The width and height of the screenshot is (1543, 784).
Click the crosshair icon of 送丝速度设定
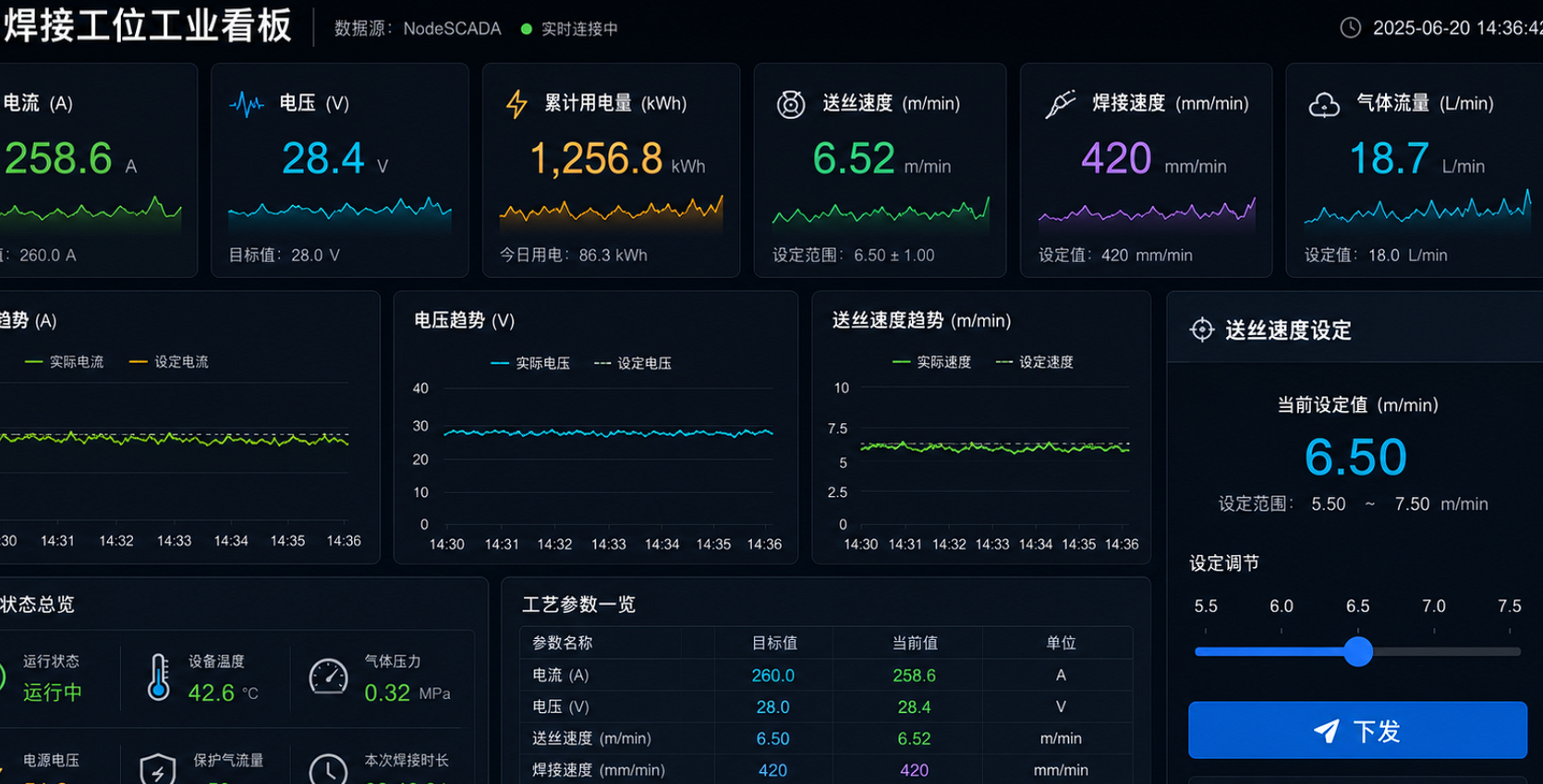point(1201,330)
